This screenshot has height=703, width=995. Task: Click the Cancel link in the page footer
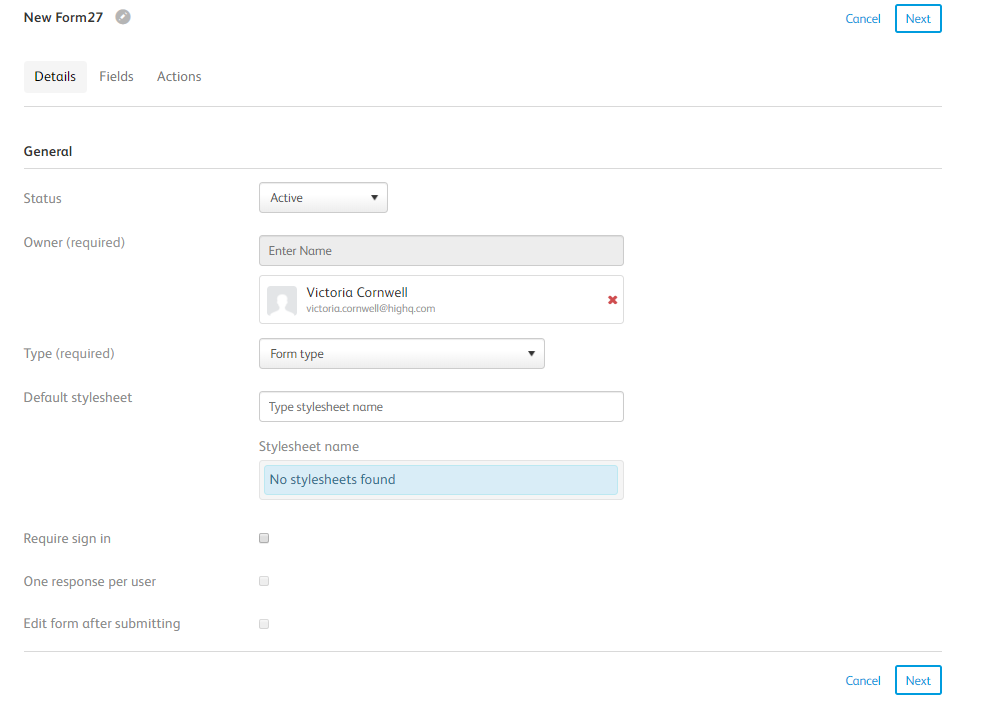862,681
